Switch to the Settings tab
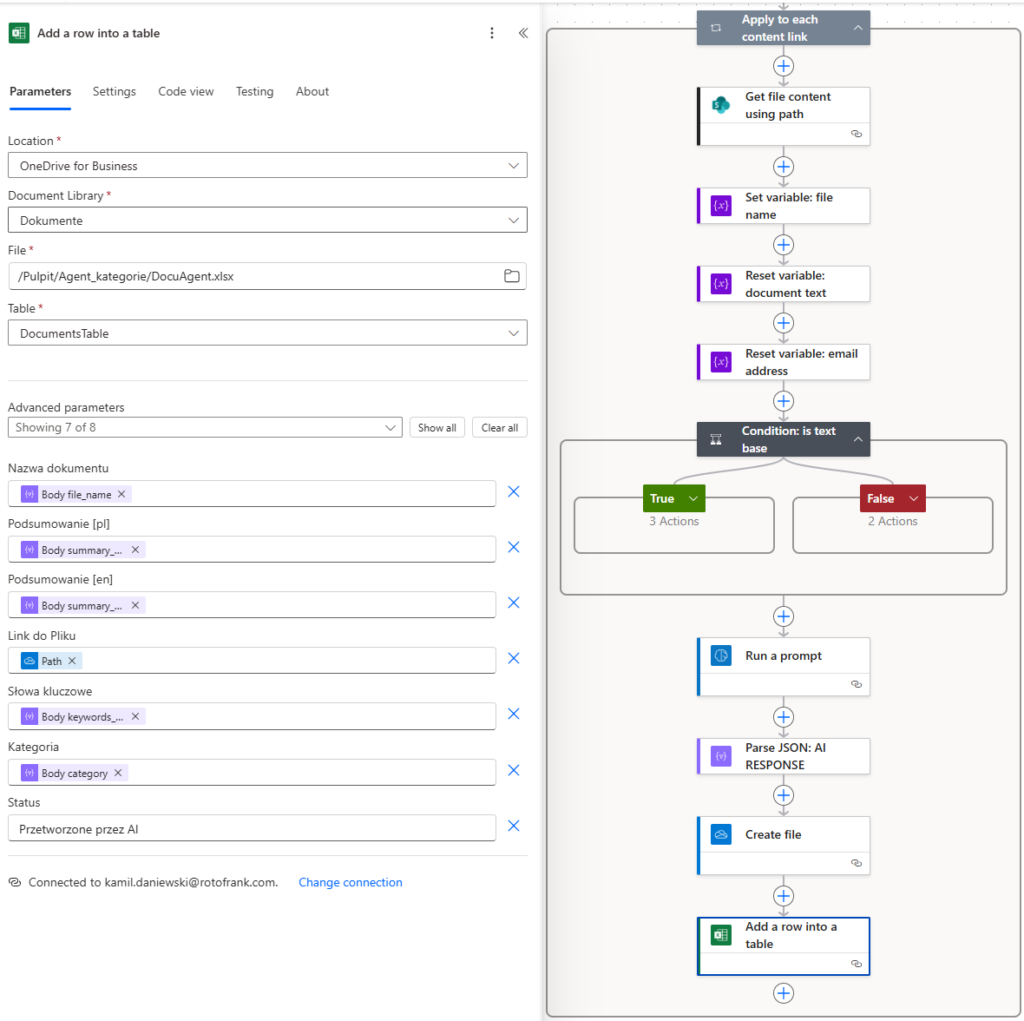Viewport: 1024px width, 1021px height. [114, 91]
